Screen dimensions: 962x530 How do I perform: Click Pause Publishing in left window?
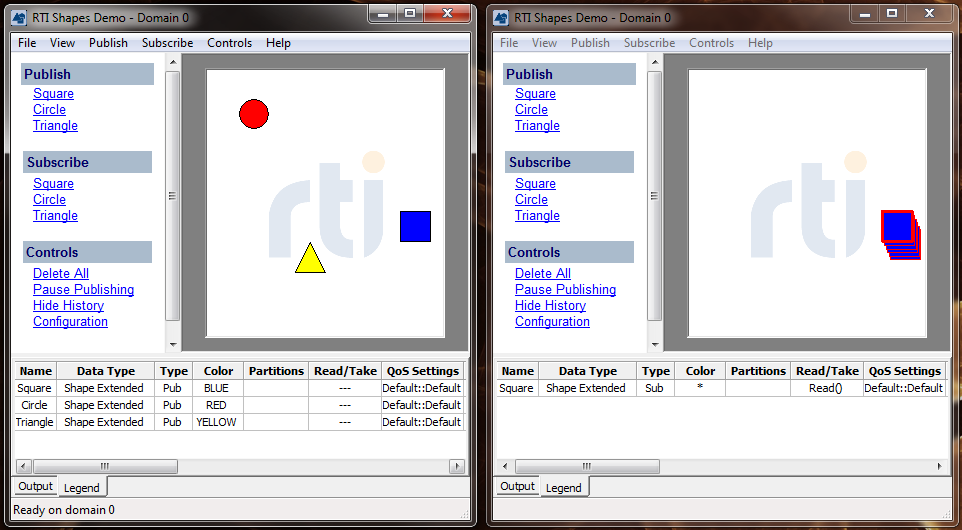pos(83,290)
